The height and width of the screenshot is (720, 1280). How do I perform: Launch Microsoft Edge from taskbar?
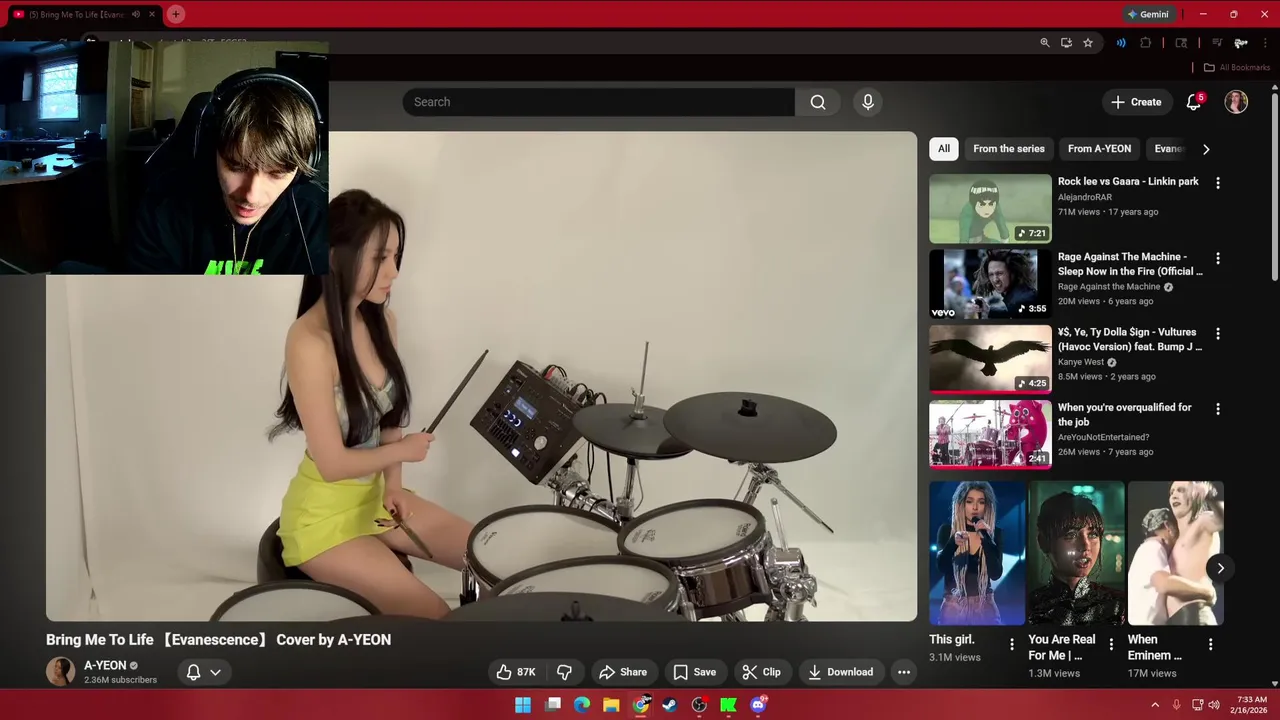[x=582, y=705]
